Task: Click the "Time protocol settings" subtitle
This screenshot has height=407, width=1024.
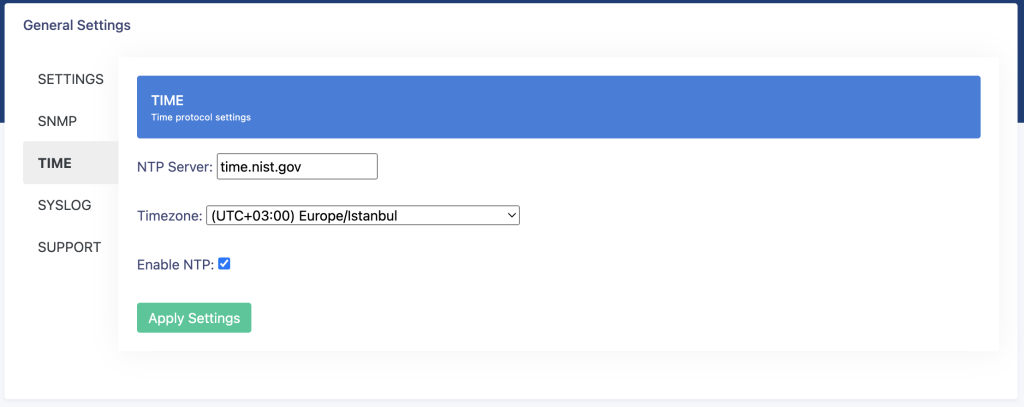Action: [201, 118]
